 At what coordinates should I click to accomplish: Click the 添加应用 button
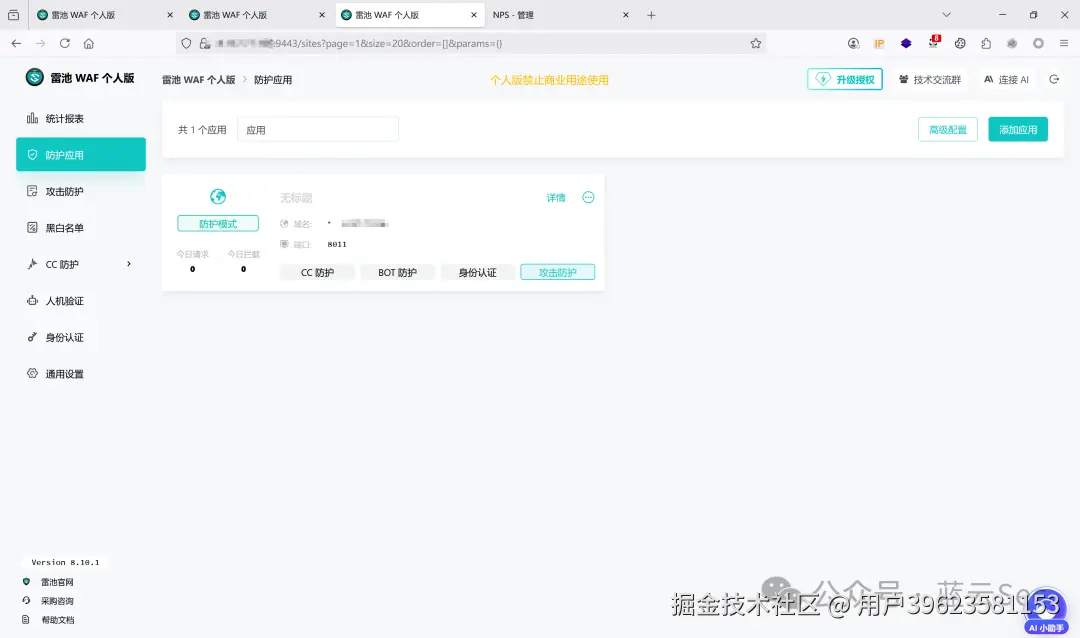[x=1018, y=130]
